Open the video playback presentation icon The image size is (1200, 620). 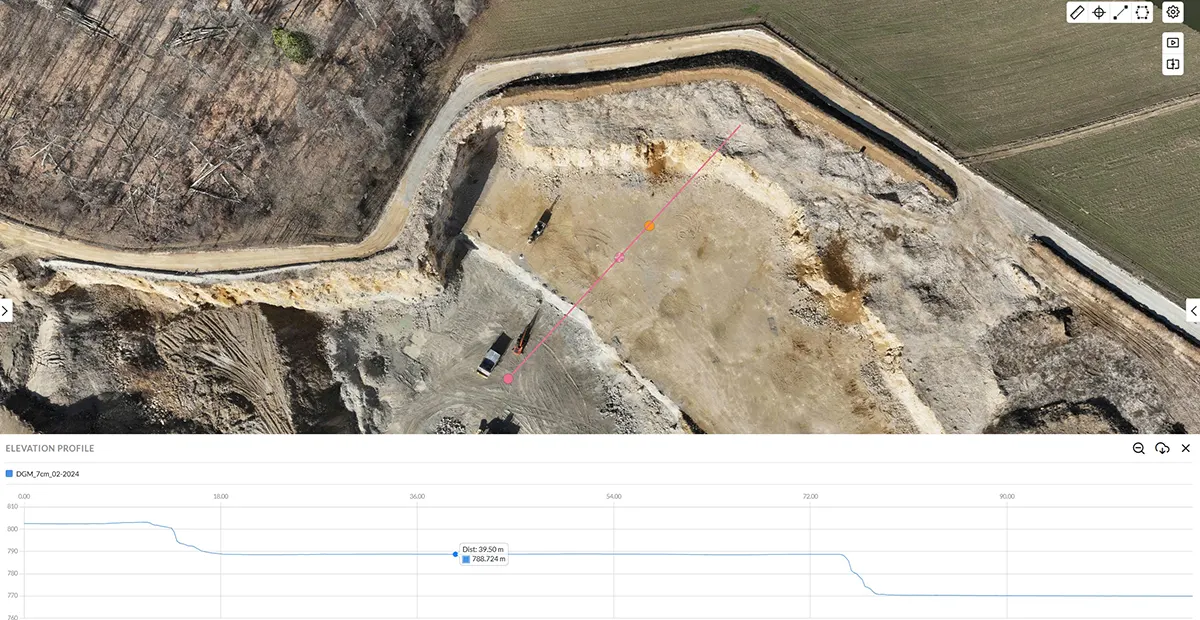point(1173,43)
